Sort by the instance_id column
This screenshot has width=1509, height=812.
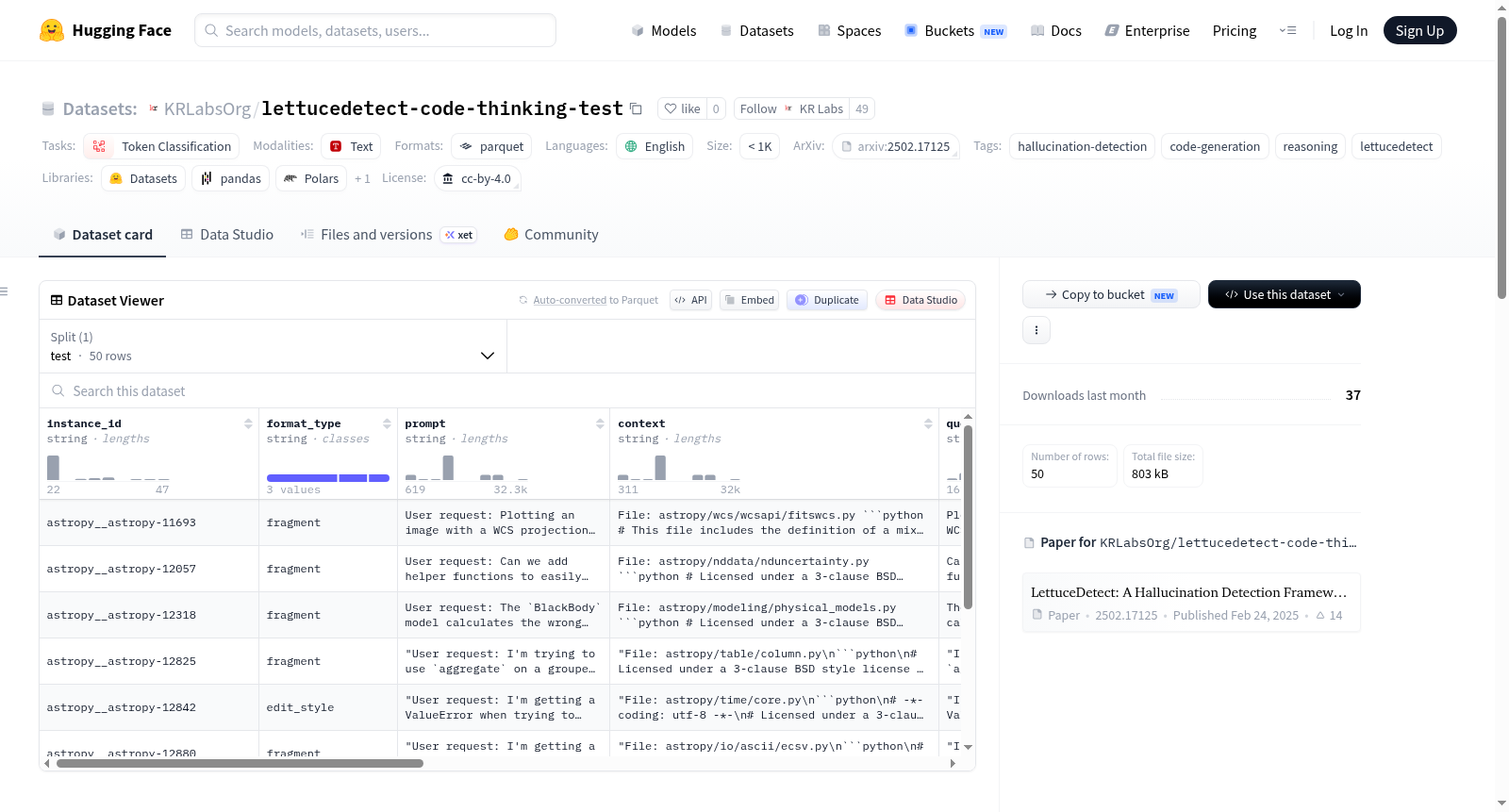248,423
